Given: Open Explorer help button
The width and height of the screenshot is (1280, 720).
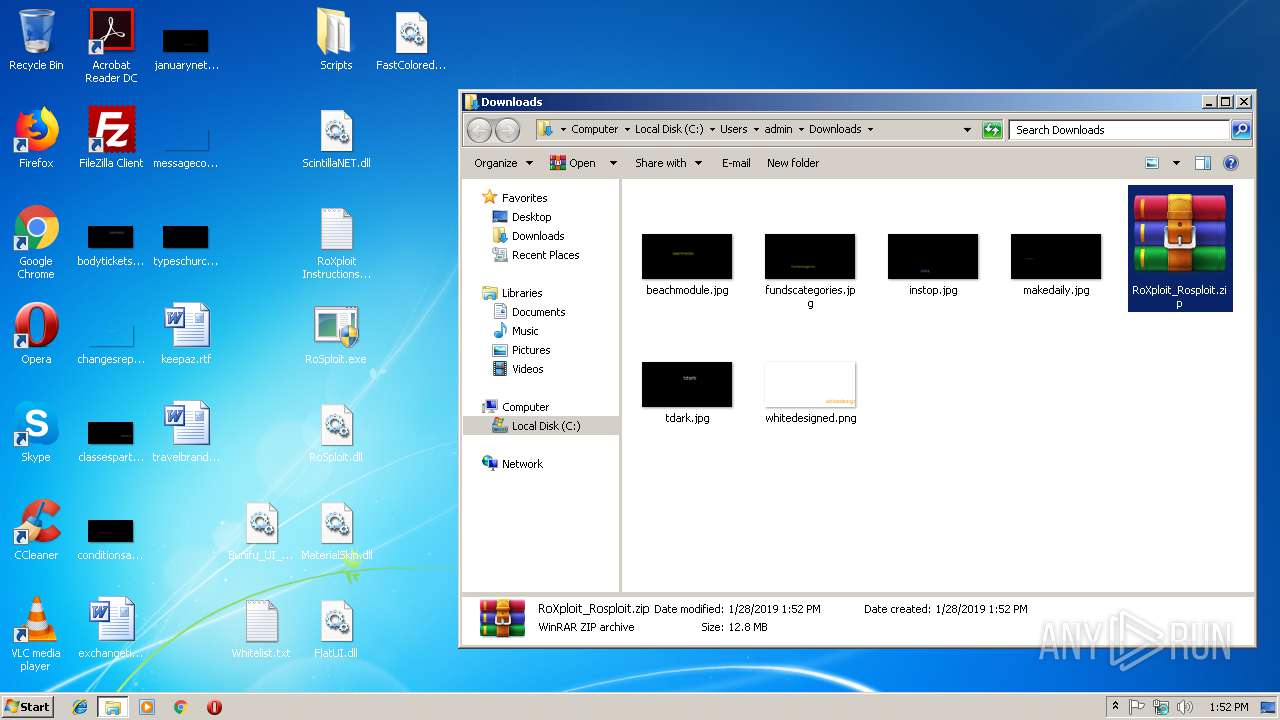Looking at the screenshot, I should 1231,163.
